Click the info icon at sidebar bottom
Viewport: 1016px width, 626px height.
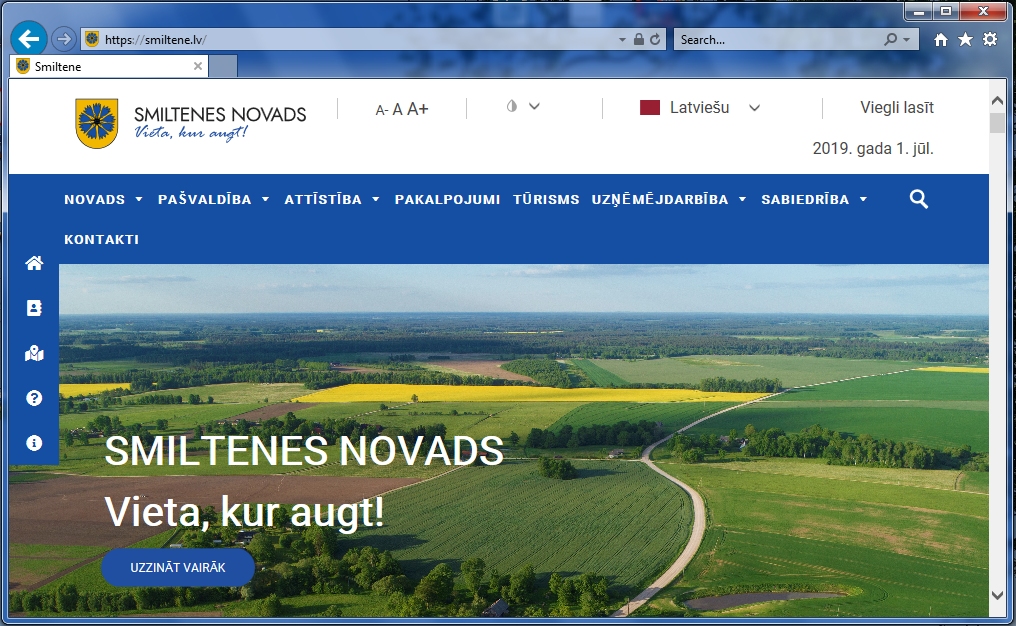tap(34, 443)
